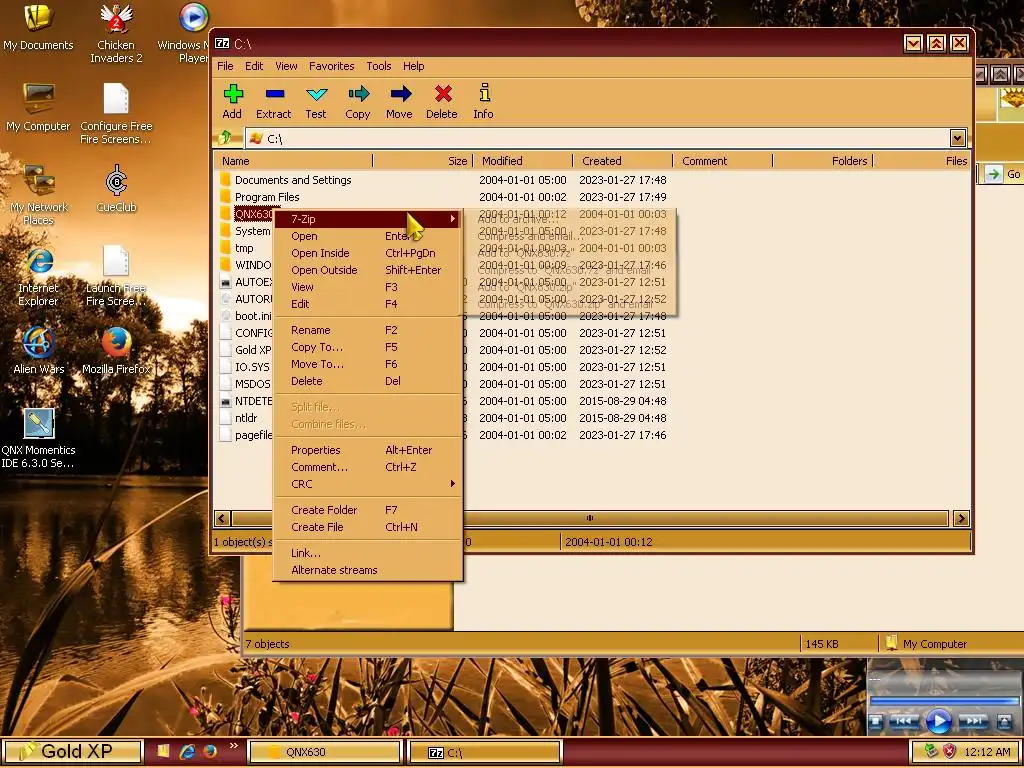This screenshot has width=1024, height=768.
Task: Select Rename in context menu
Action: click(368, 330)
